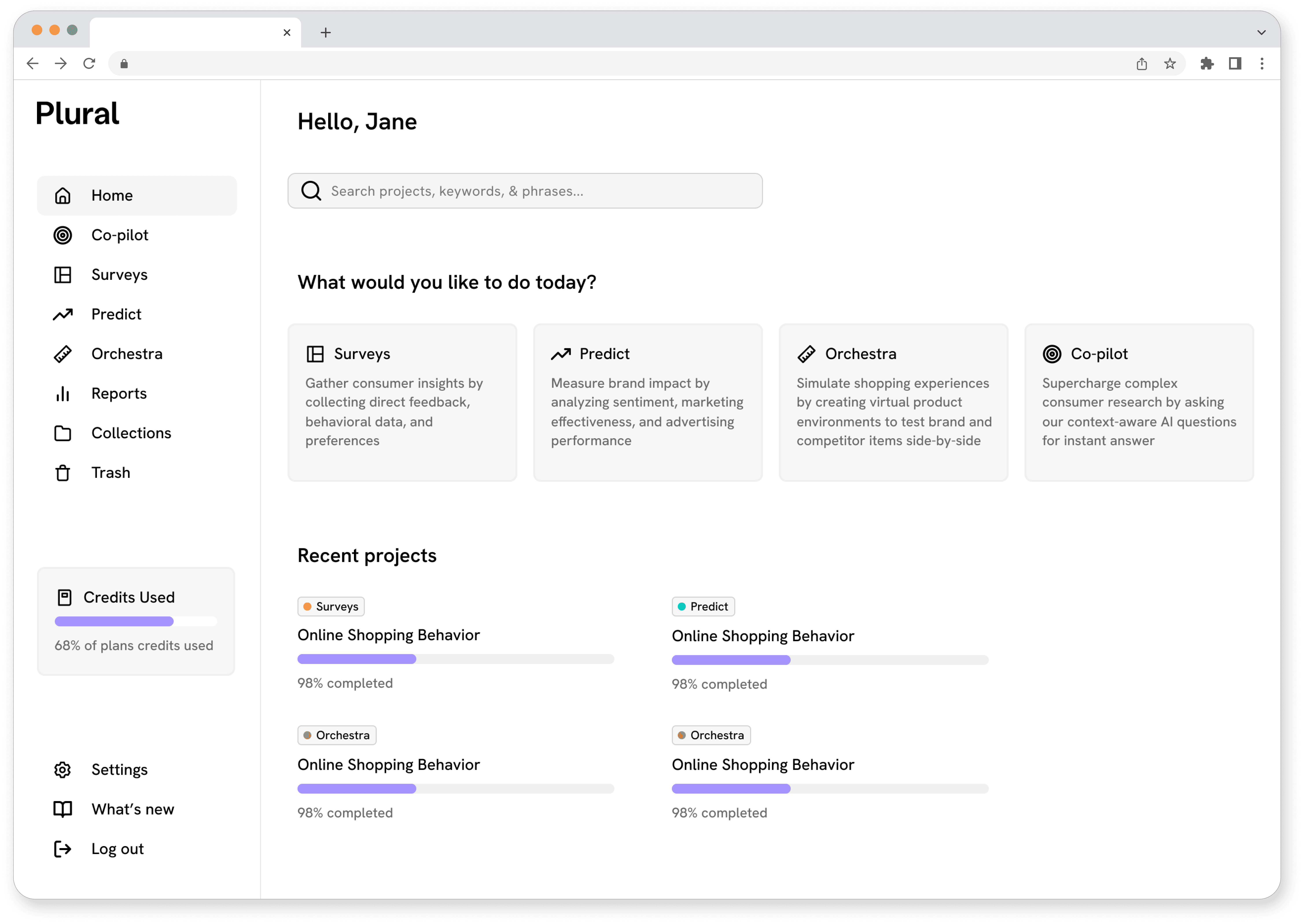Focus the search projects input field
1303x924 pixels.
(525, 191)
